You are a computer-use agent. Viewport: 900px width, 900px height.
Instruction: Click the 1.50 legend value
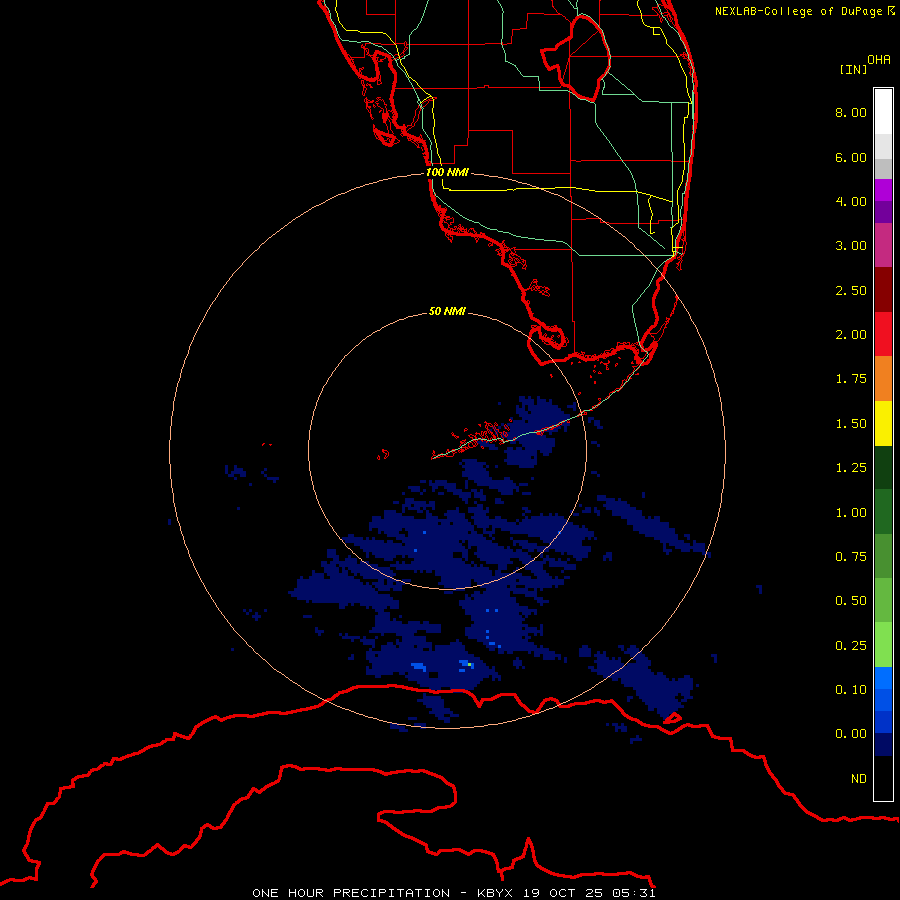pyautogui.click(x=851, y=424)
